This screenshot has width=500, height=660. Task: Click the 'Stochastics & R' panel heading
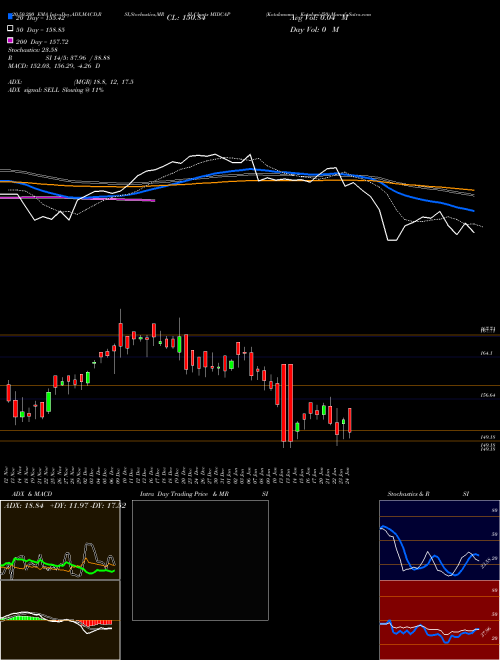(x=409, y=494)
